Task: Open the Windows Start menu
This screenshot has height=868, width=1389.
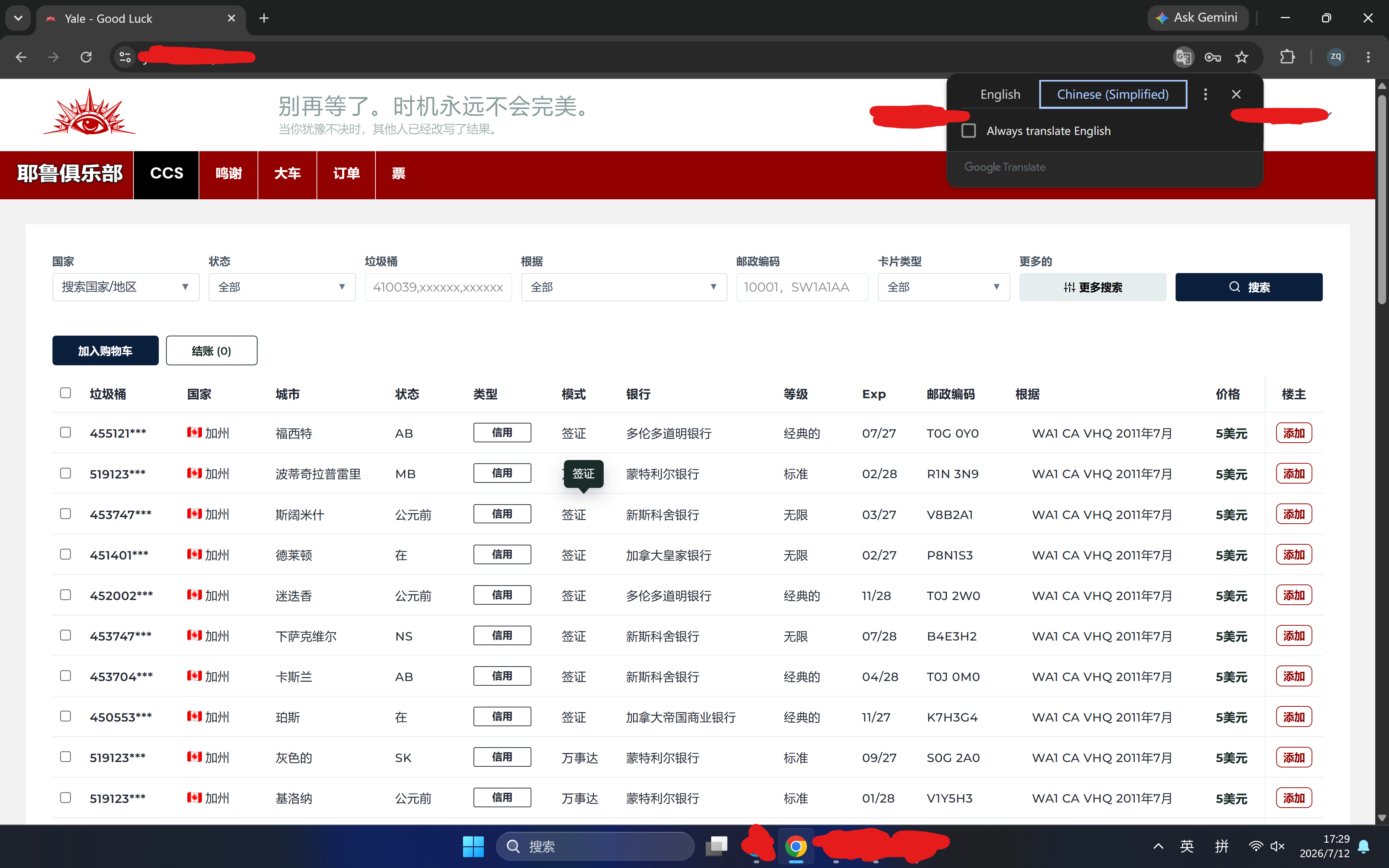Action: [x=473, y=846]
